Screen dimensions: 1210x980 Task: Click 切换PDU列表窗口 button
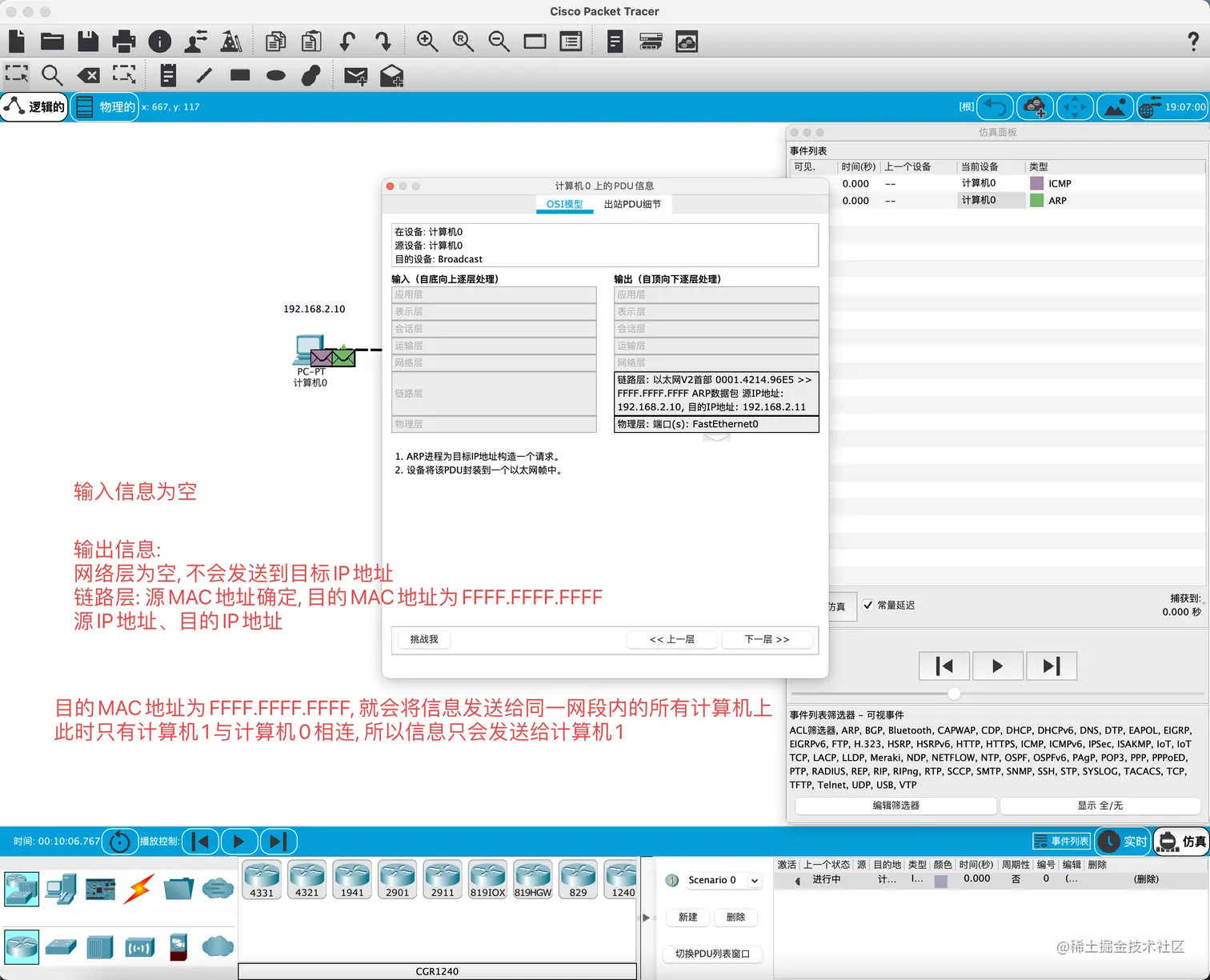tap(712, 954)
